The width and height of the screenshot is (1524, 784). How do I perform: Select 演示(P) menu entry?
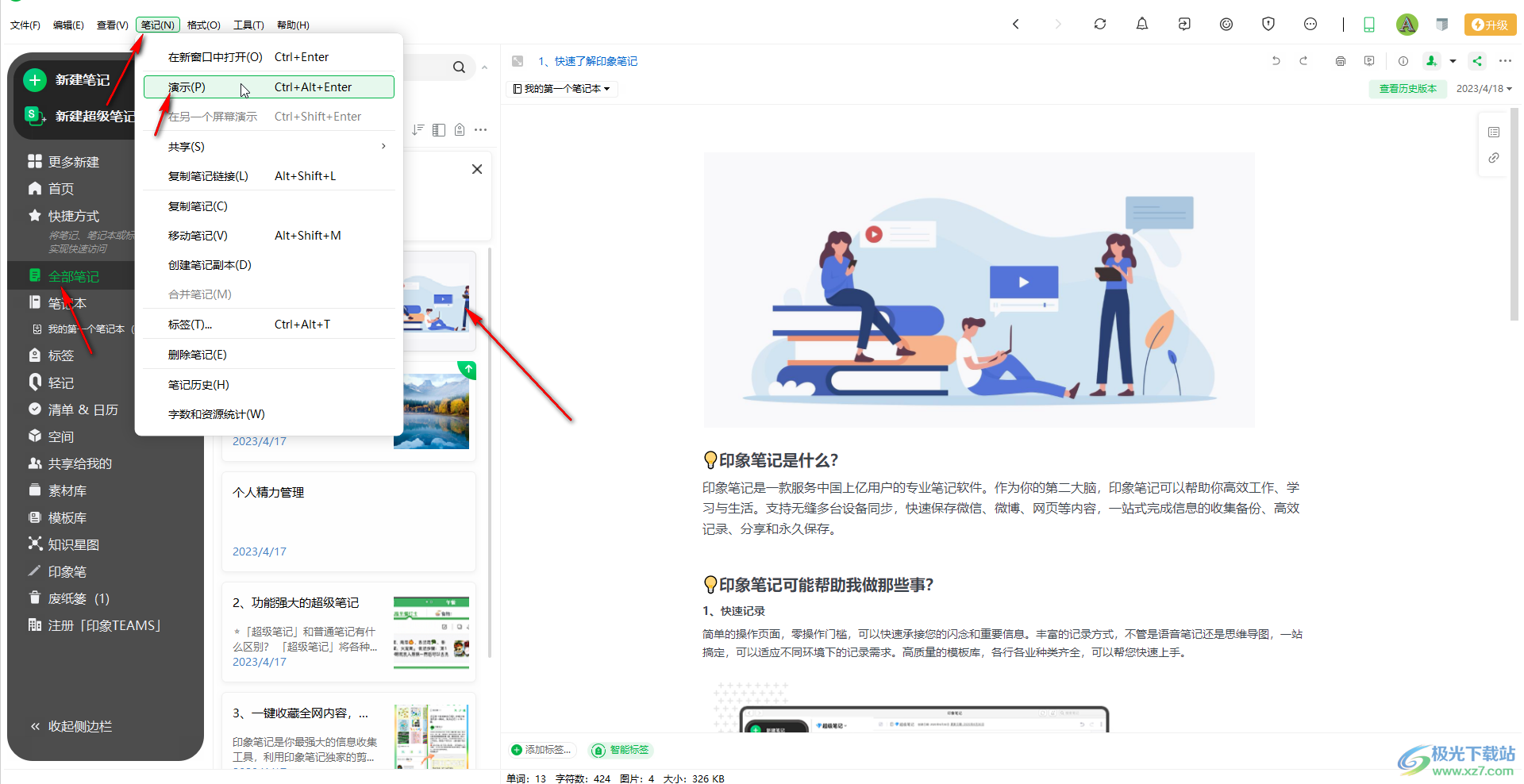(x=268, y=87)
